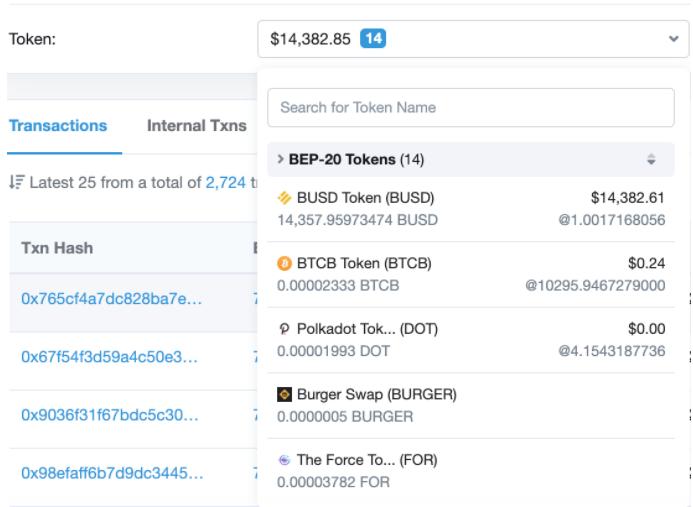This screenshot has width=693, height=507.
Task: Collapse the token balance dropdown
Action: pyautogui.click(x=472, y=40)
